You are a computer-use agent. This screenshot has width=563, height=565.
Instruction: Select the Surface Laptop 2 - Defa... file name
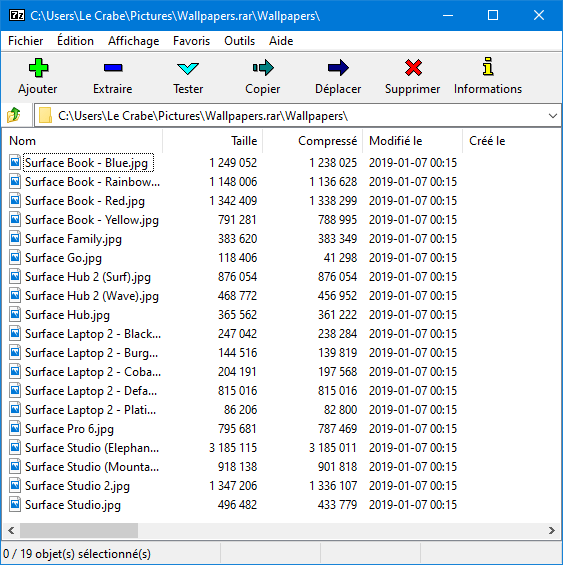coord(91,391)
